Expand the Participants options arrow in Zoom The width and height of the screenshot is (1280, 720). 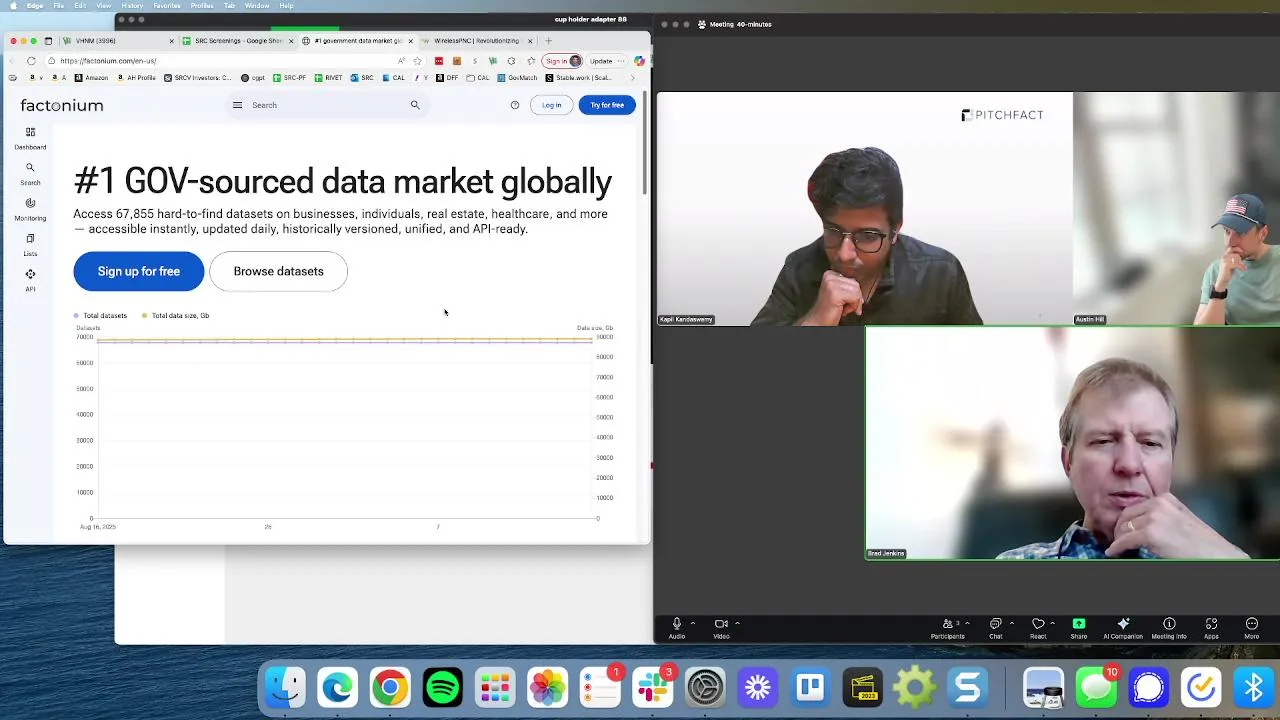(968, 624)
